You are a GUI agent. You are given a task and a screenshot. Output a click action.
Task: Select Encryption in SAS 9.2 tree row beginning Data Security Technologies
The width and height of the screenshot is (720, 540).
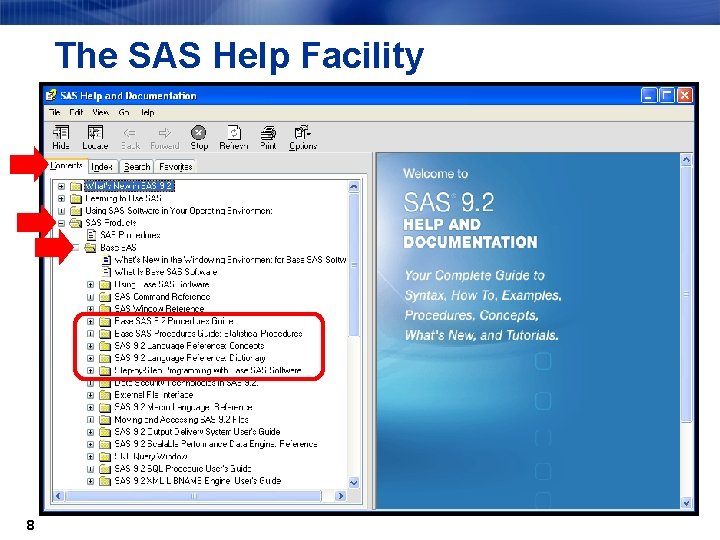tap(186, 382)
